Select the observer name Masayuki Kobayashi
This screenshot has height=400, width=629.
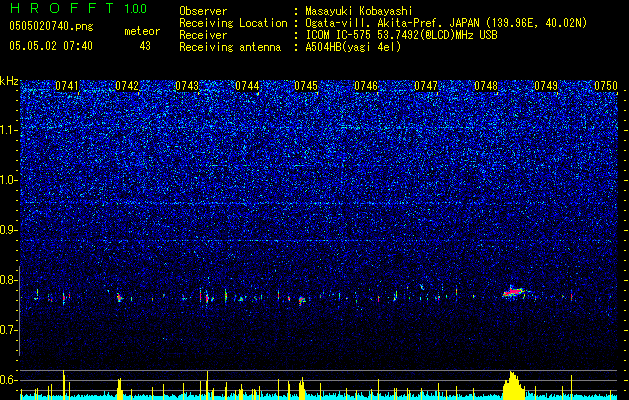[x=358, y=11]
